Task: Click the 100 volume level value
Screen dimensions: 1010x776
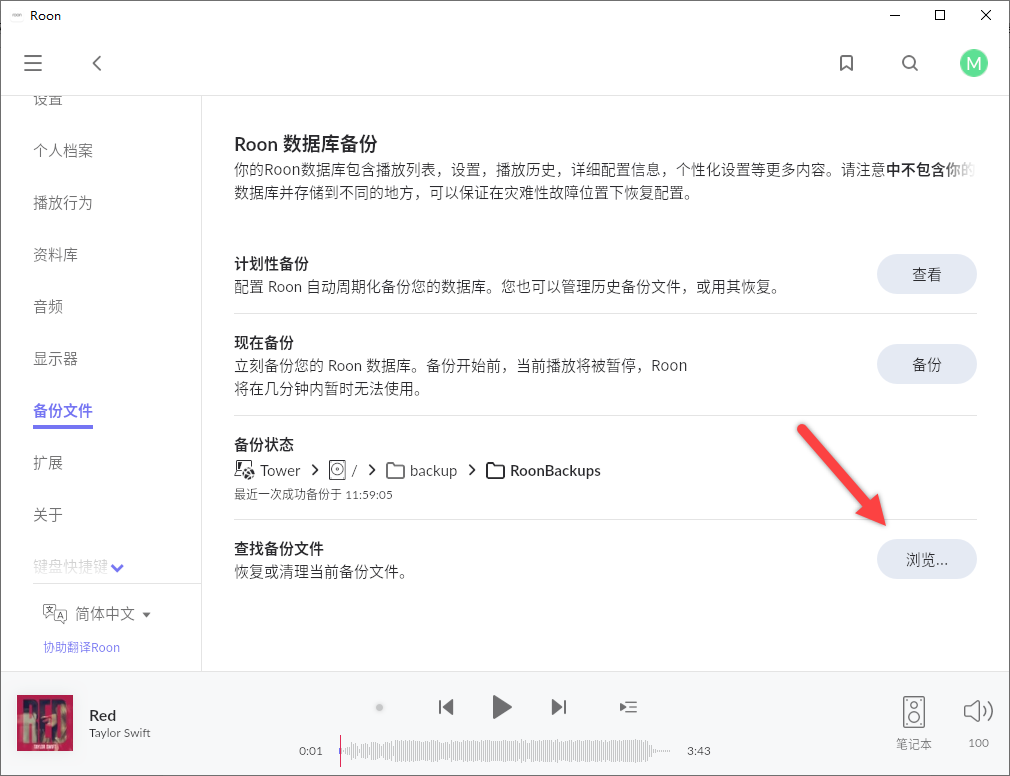Action: coord(978,743)
